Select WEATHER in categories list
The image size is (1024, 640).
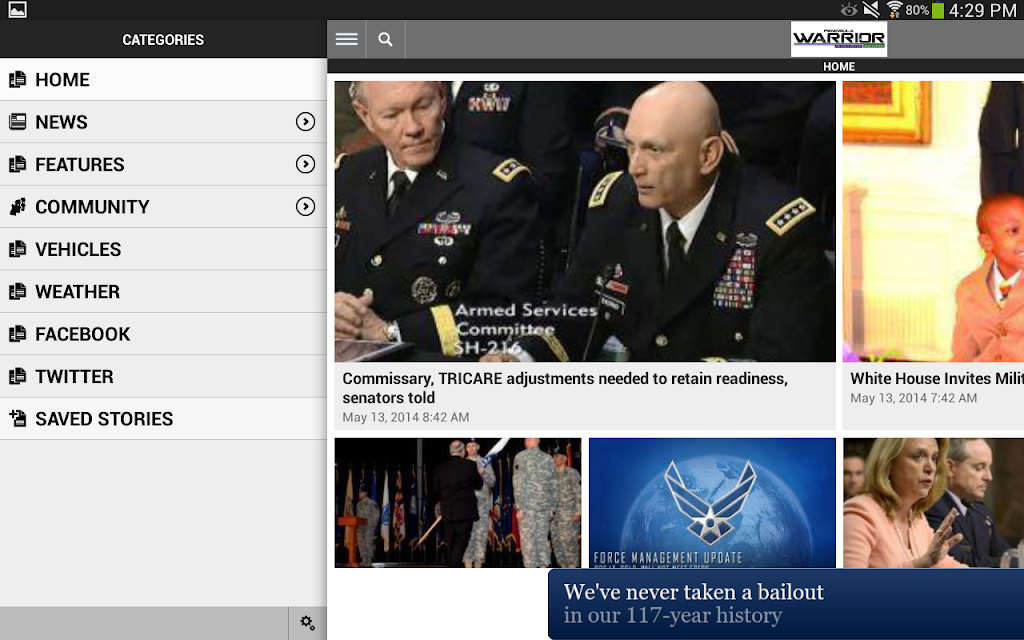click(163, 292)
